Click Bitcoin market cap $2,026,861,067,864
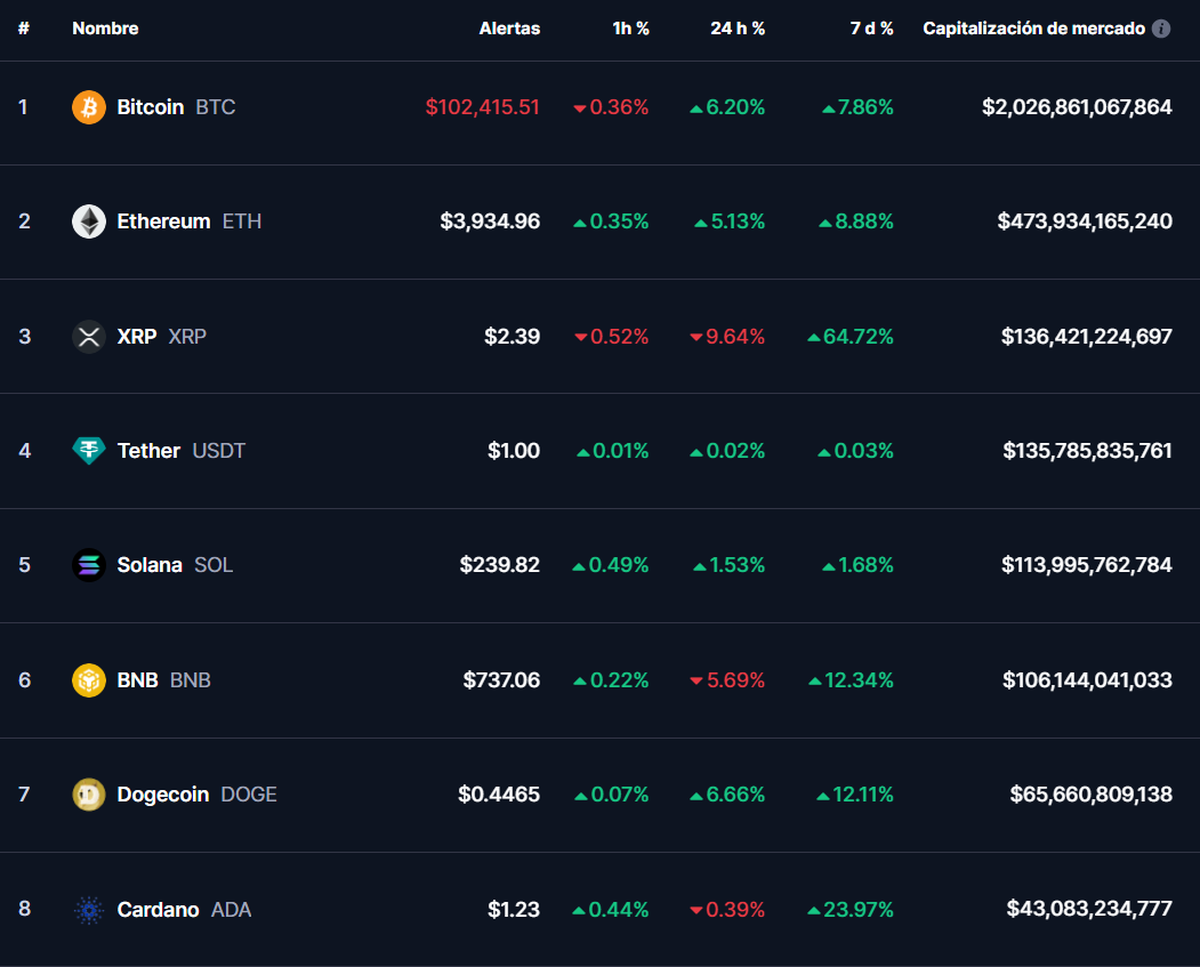 click(1076, 107)
